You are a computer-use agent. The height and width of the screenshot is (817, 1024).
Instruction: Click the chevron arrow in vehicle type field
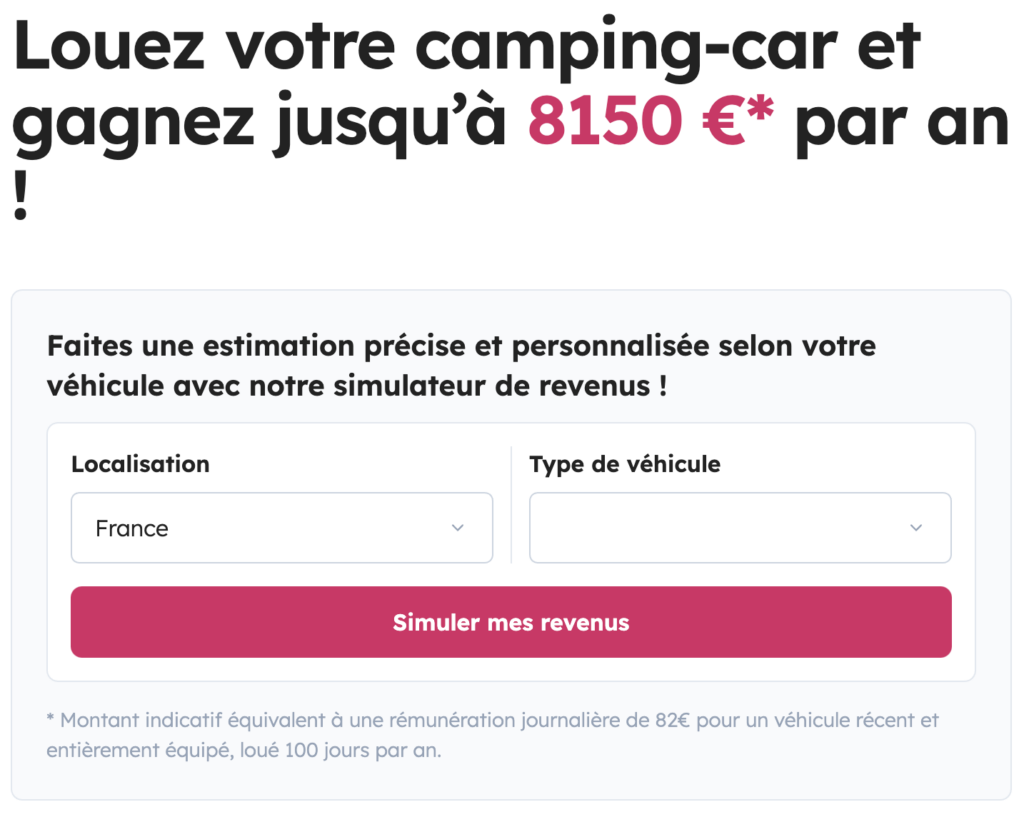916,528
